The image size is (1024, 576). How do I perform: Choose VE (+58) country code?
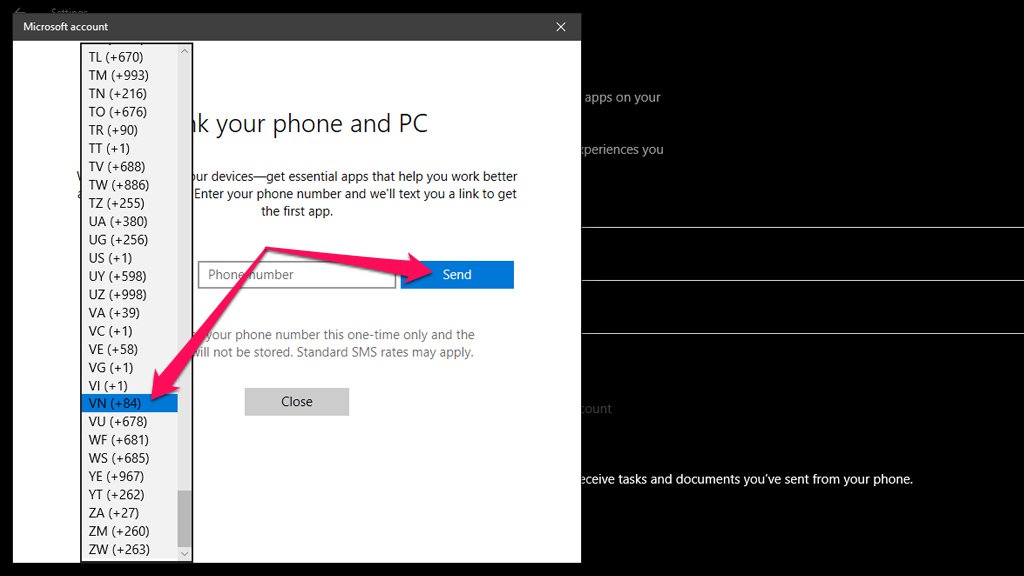[129, 350]
